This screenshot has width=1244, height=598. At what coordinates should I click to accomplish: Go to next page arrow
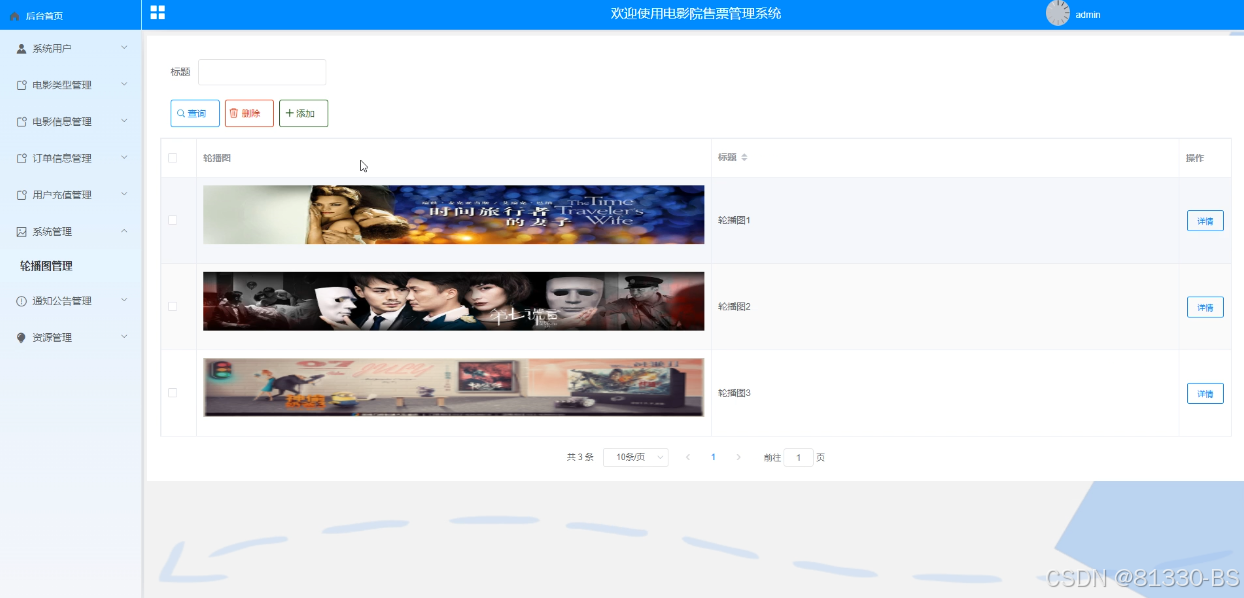tap(739, 457)
